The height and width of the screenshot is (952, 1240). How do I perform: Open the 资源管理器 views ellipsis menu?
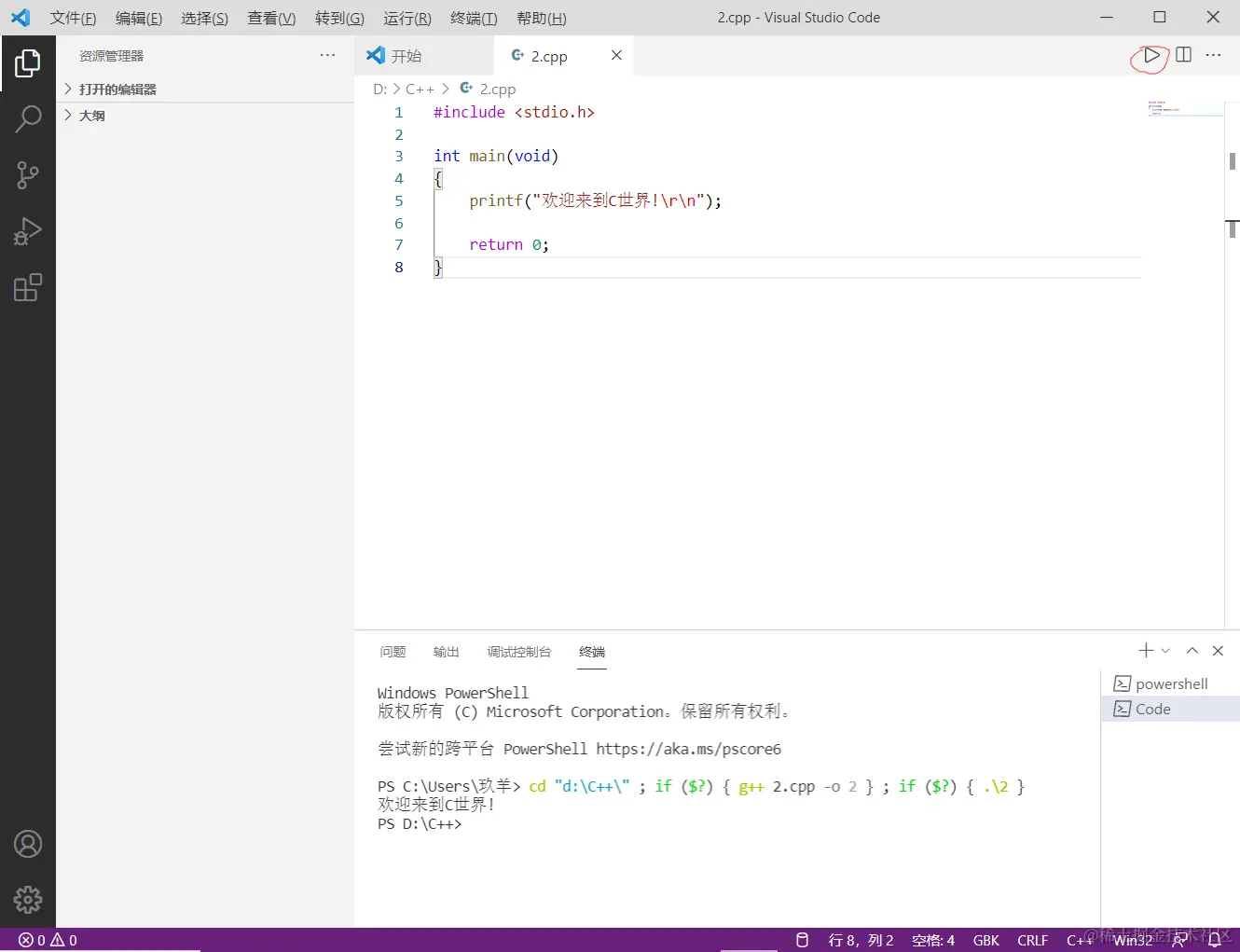click(x=327, y=55)
